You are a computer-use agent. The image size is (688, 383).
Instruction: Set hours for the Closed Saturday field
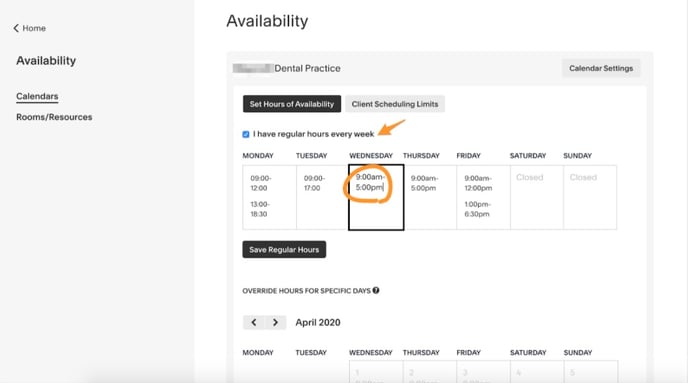(x=537, y=197)
